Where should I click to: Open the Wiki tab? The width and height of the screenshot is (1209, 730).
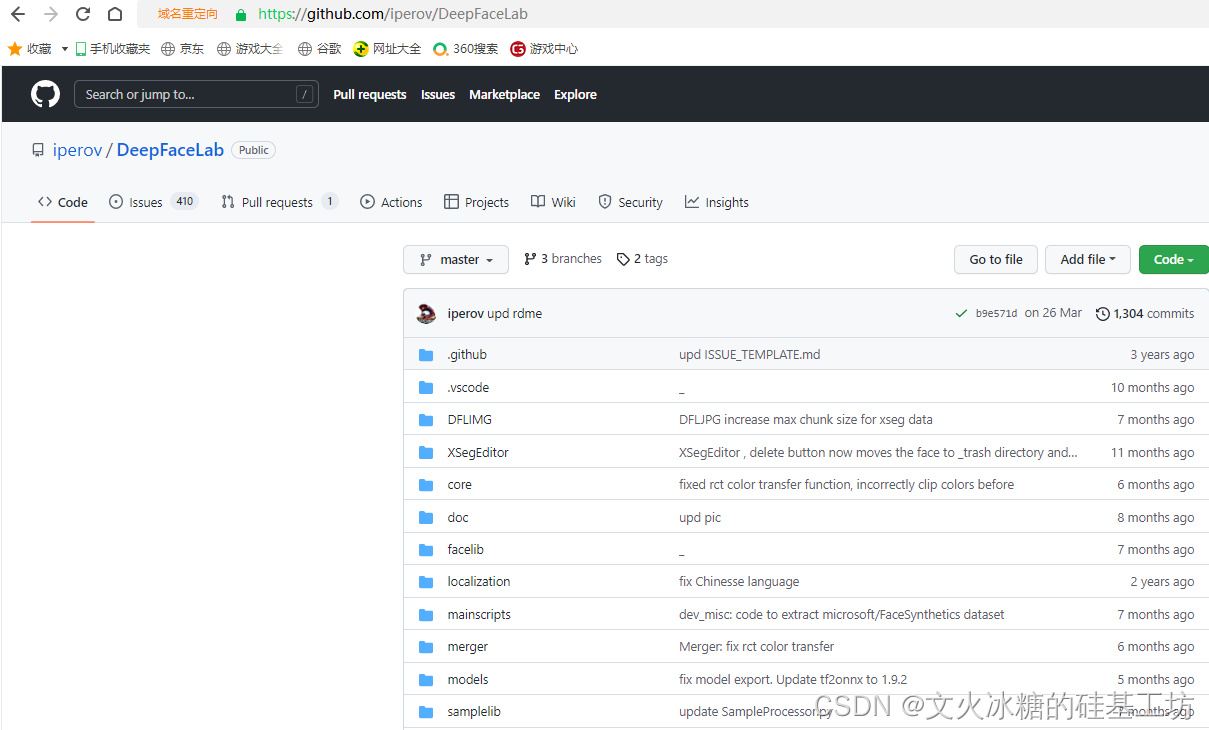click(553, 202)
